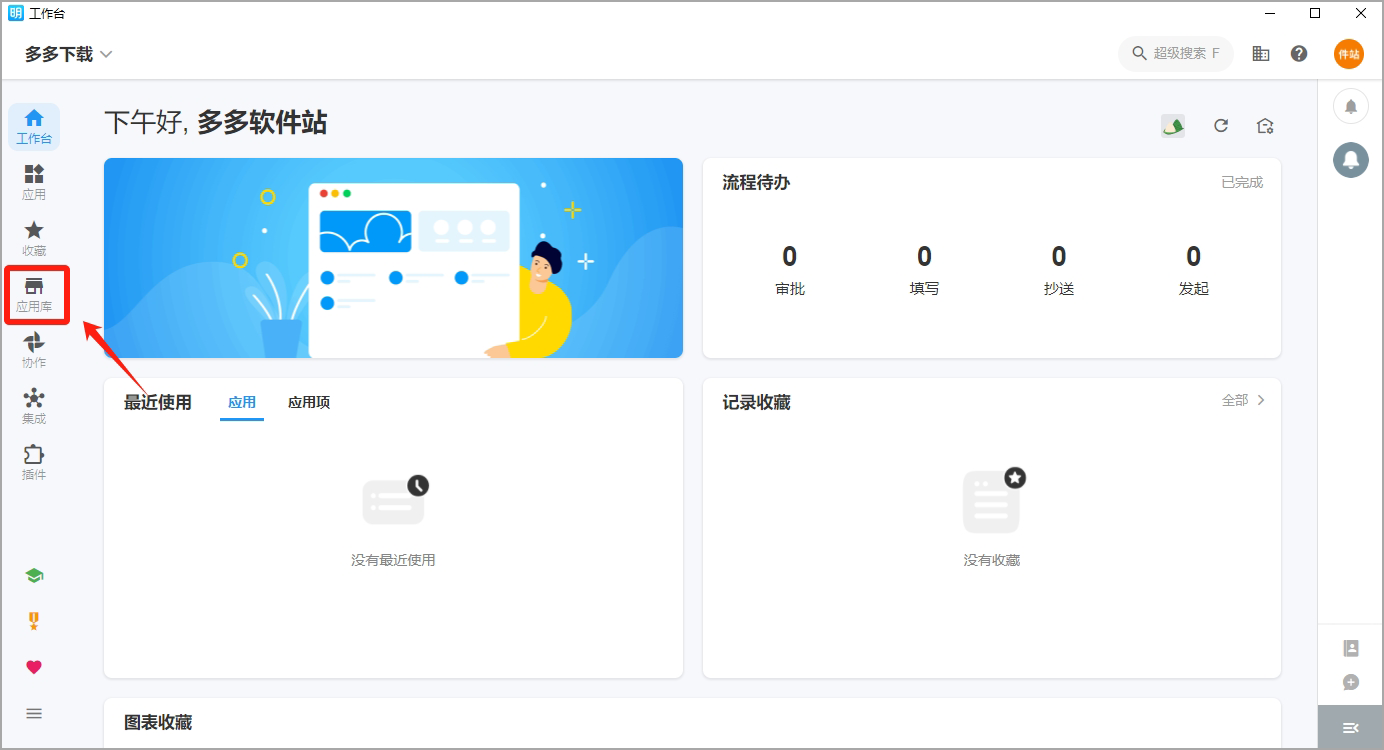Open the 插件 (Plugins) puzzle icon
The width and height of the screenshot is (1384, 750).
[34, 462]
